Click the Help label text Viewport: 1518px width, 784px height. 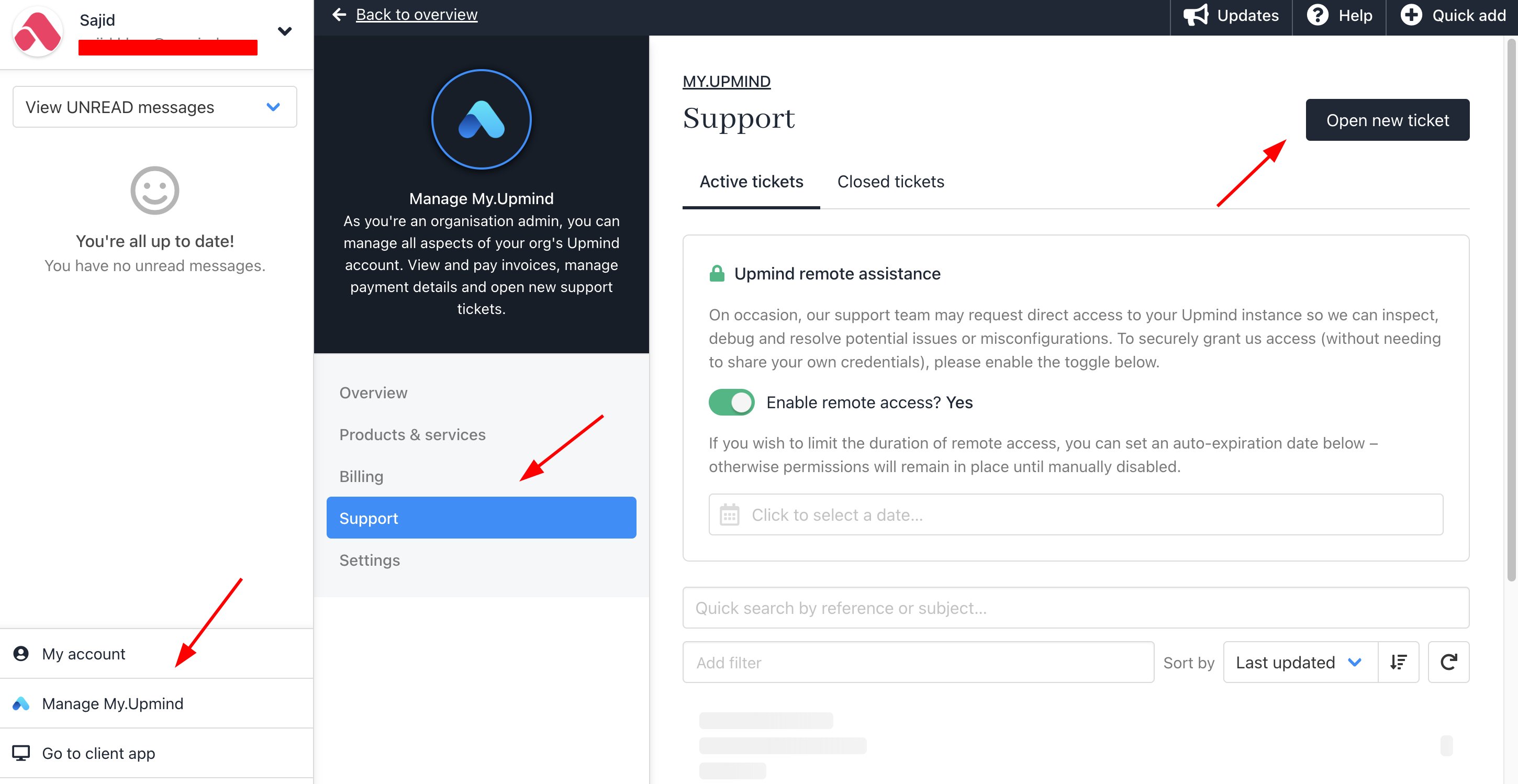1355,15
